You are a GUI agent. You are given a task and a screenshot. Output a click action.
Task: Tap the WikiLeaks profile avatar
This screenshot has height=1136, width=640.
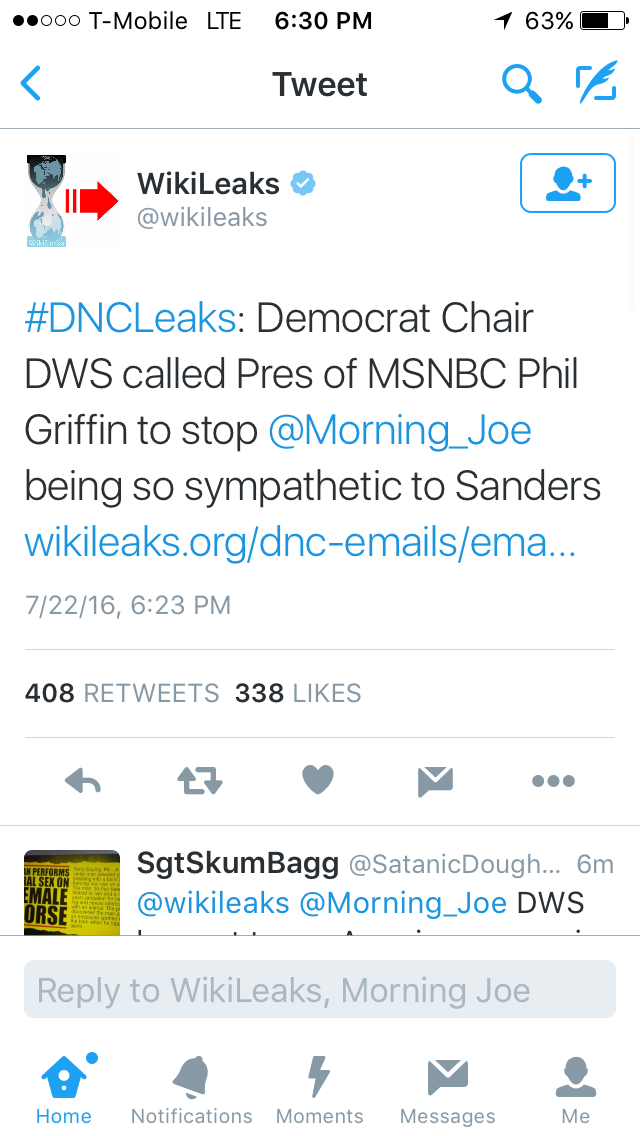(x=70, y=200)
